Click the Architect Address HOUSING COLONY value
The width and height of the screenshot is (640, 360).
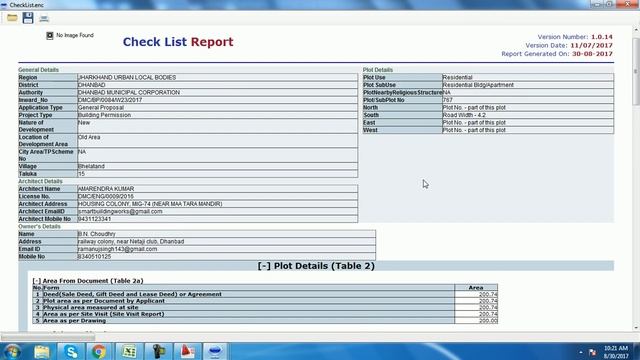(150, 204)
